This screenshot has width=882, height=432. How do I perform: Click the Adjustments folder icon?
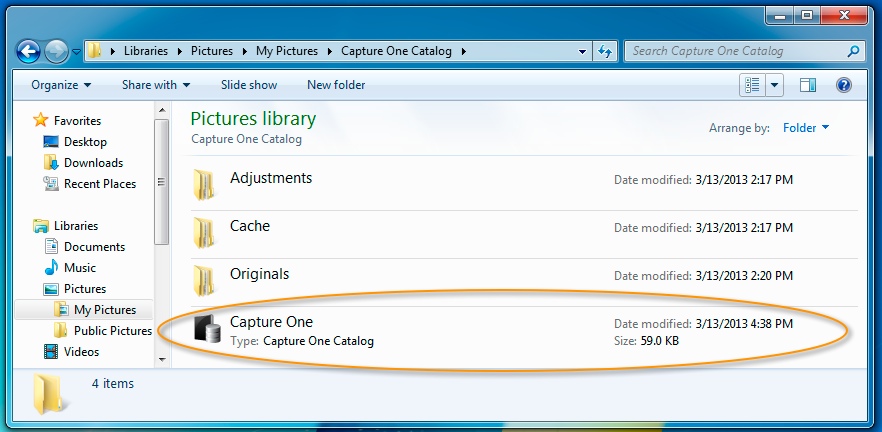tap(204, 185)
